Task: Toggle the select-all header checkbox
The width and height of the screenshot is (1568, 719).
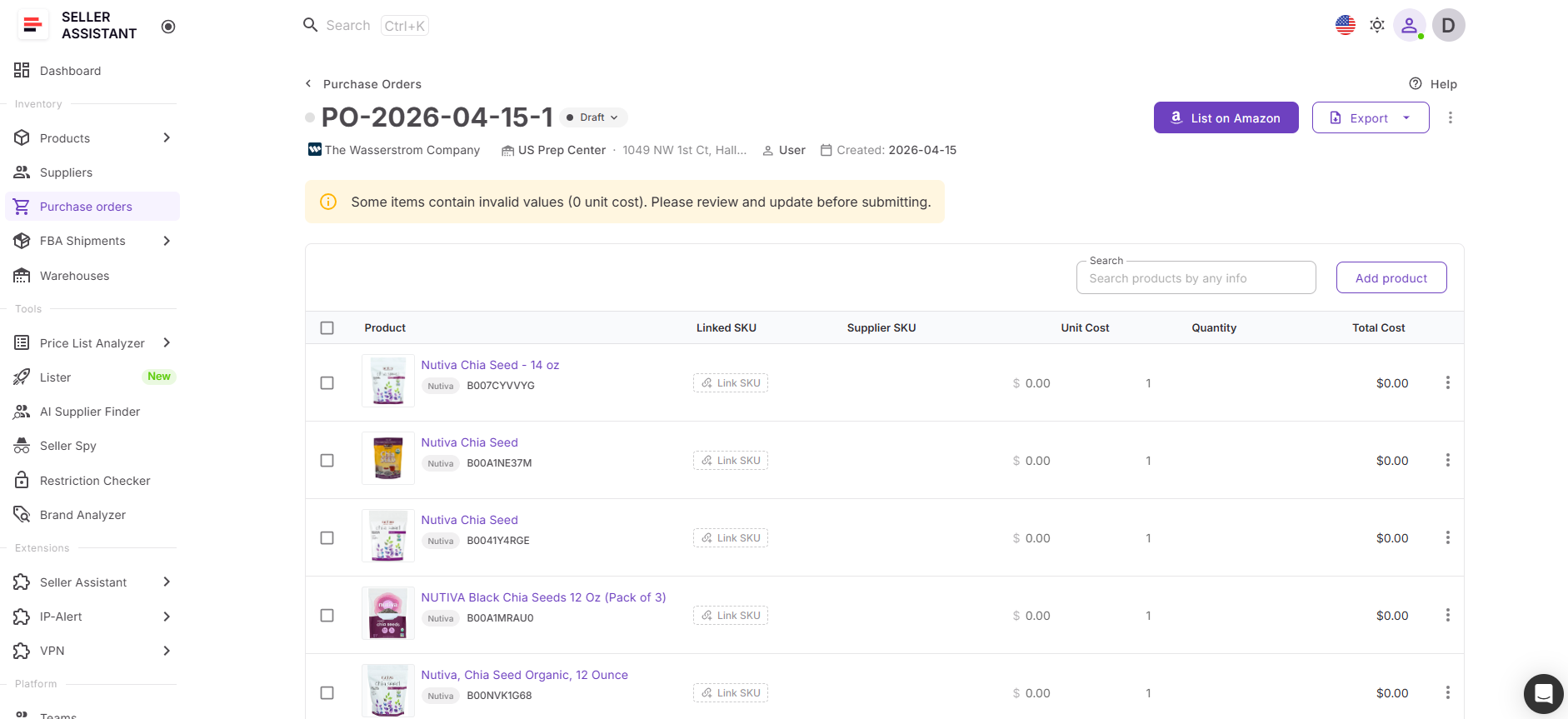Action: coord(327,328)
